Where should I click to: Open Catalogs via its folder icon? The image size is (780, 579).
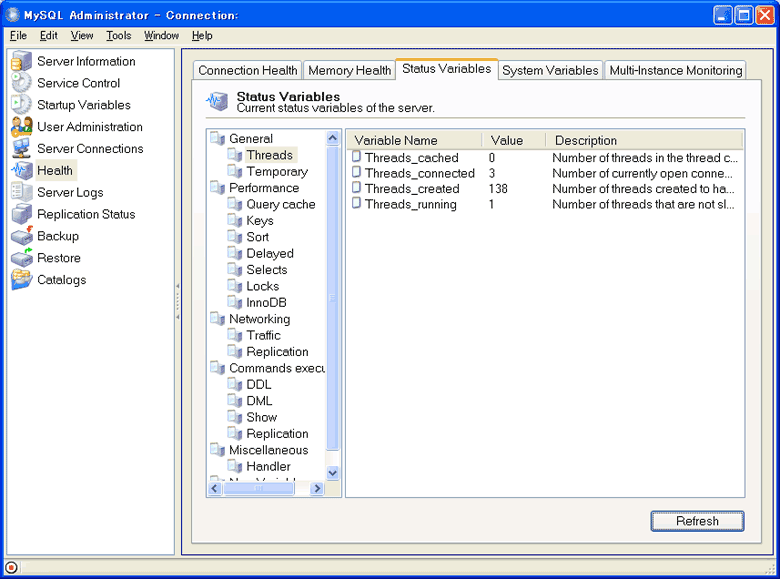[x=21, y=280]
